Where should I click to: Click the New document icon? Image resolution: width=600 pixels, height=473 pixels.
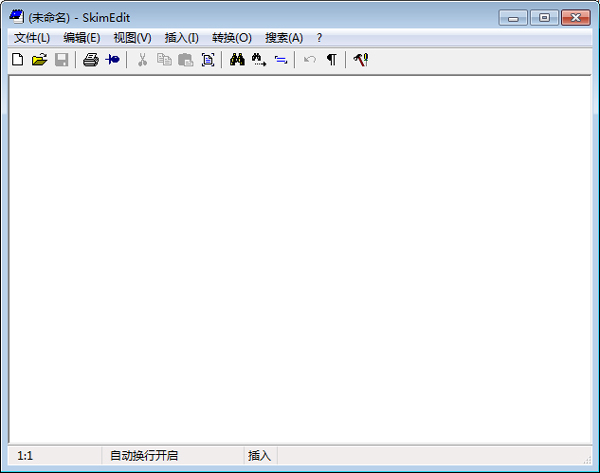[x=18, y=60]
